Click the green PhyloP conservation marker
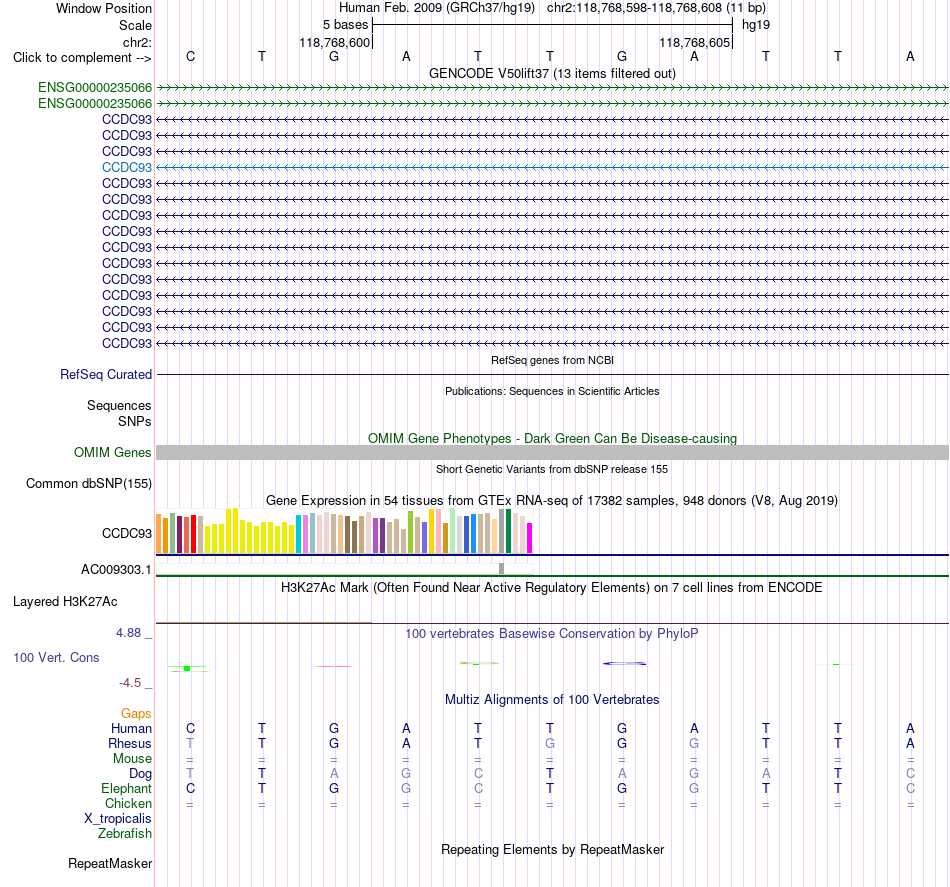 [x=187, y=668]
